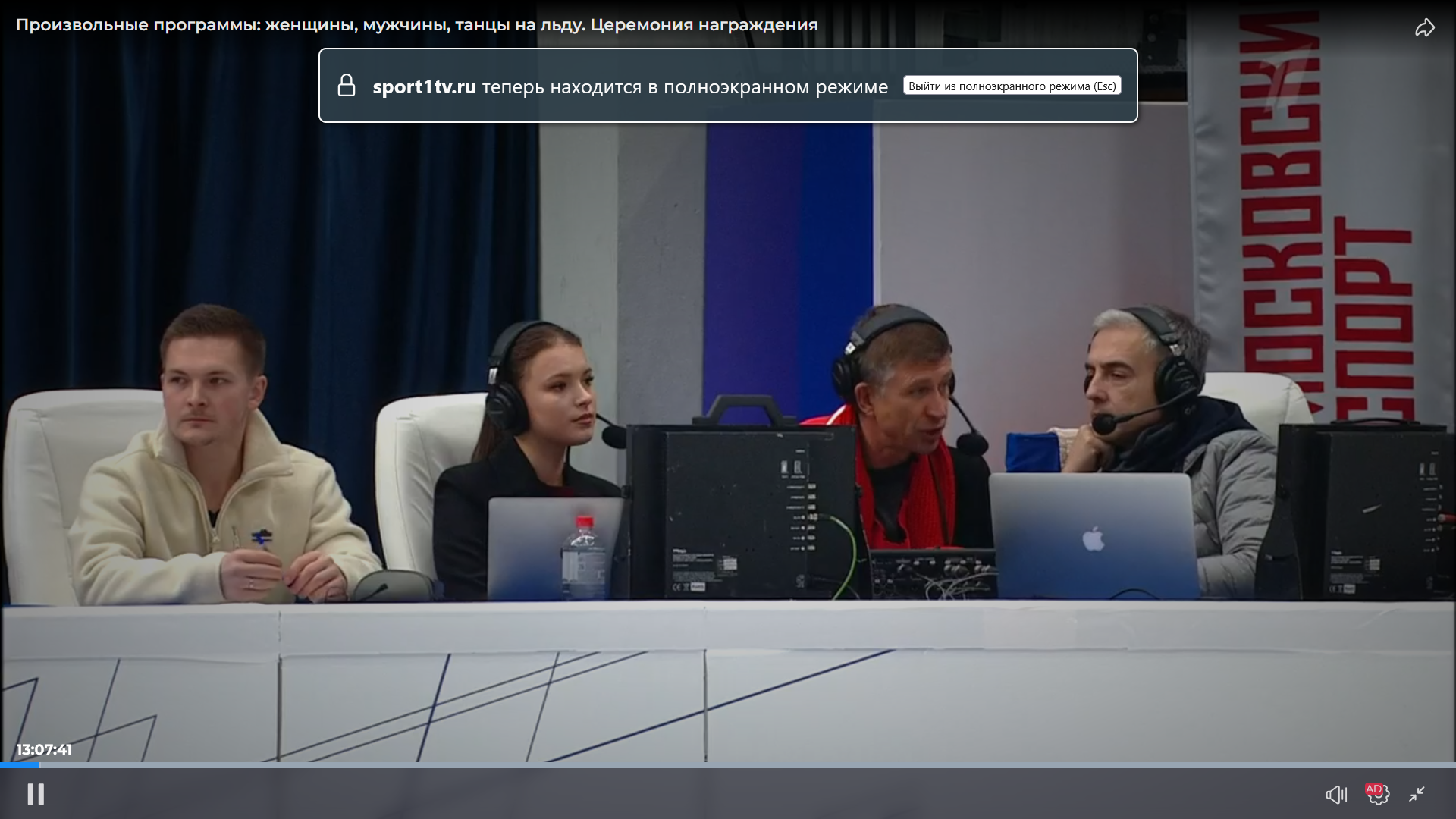The image size is (1456, 819).
Task: Share the video with arrow icon
Action: [x=1424, y=28]
